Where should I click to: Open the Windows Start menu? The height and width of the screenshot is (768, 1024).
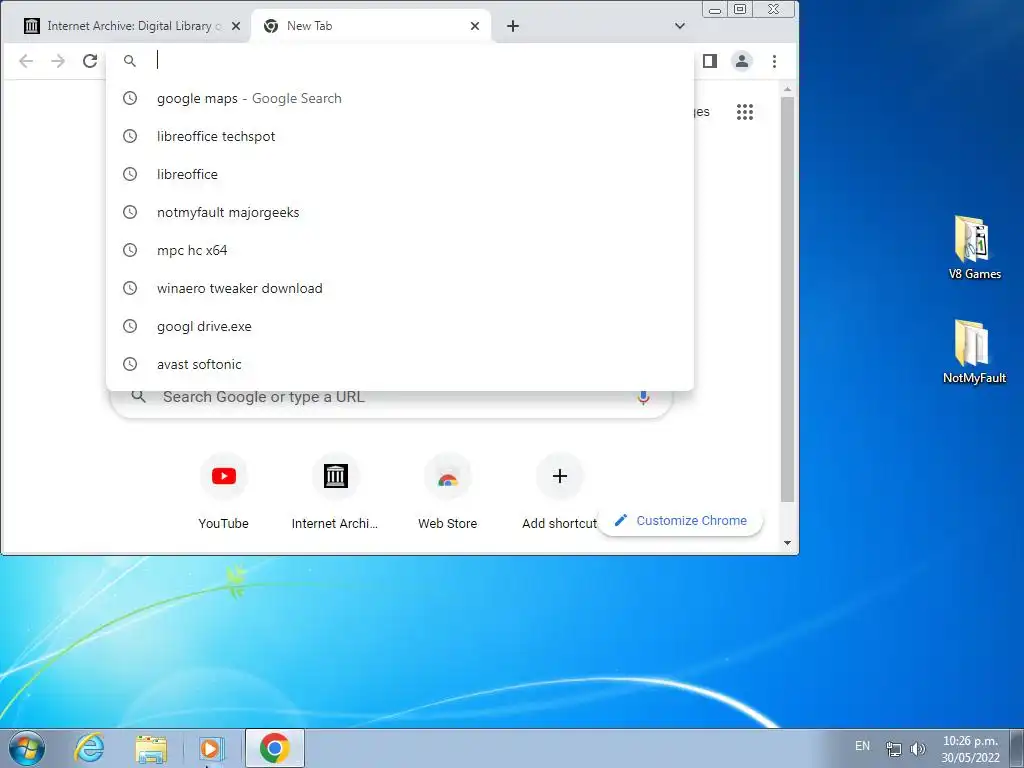(x=27, y=748)
